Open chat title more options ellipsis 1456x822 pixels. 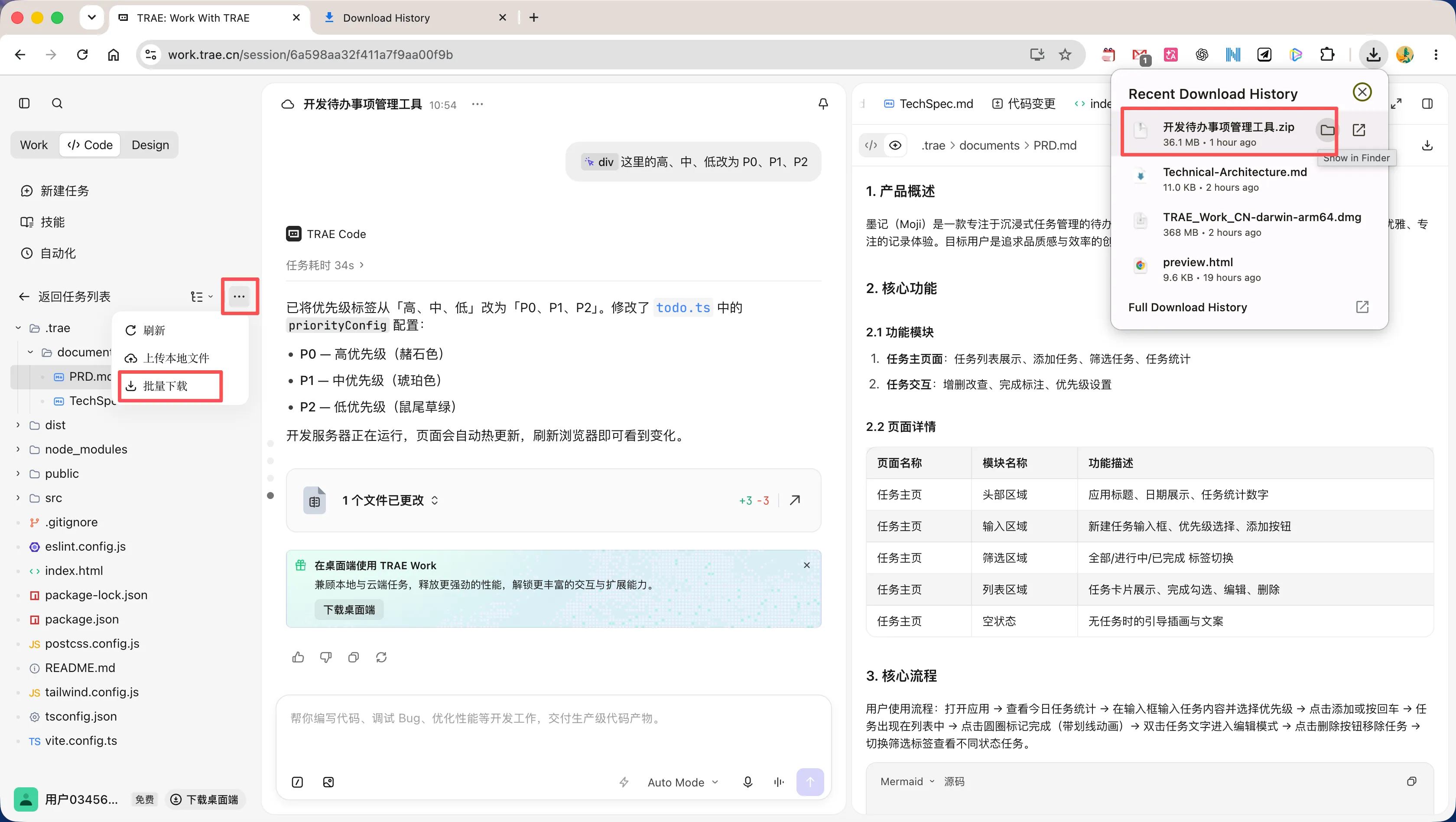coord(478,104)
